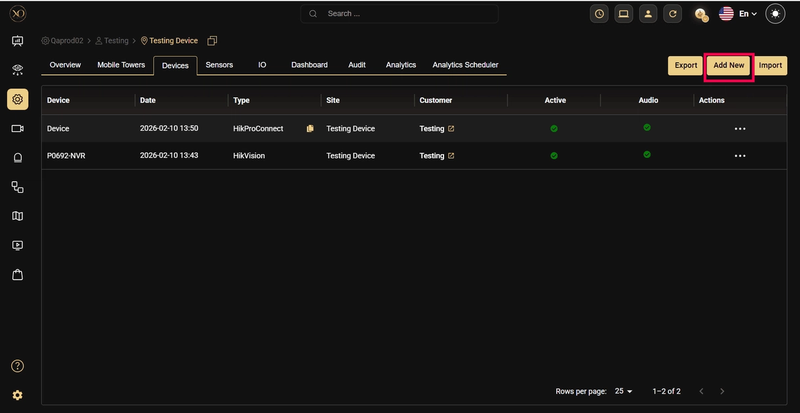Screen dimensions: 800x413
Task: Select the highlighted configuration gear sidebar icon
Action: point(17,99)
